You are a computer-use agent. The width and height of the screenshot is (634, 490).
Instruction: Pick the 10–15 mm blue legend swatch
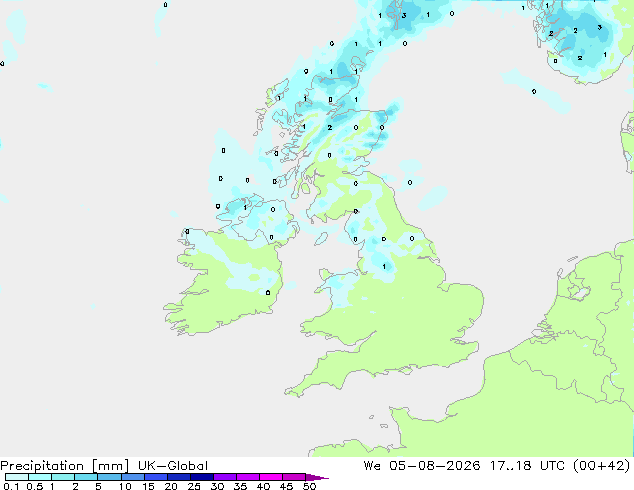(x=132, y=477)
